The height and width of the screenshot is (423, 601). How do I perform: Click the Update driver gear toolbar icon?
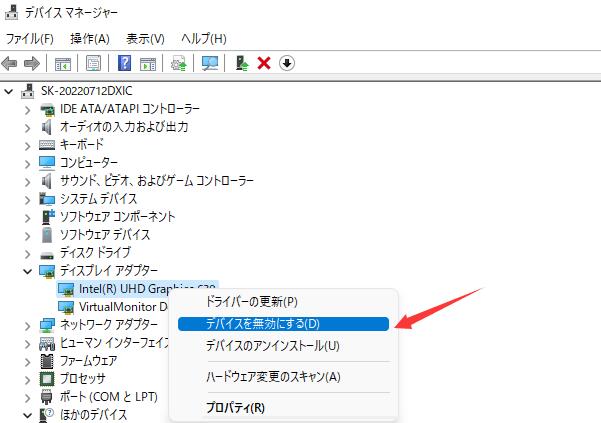tap(179, 63)
